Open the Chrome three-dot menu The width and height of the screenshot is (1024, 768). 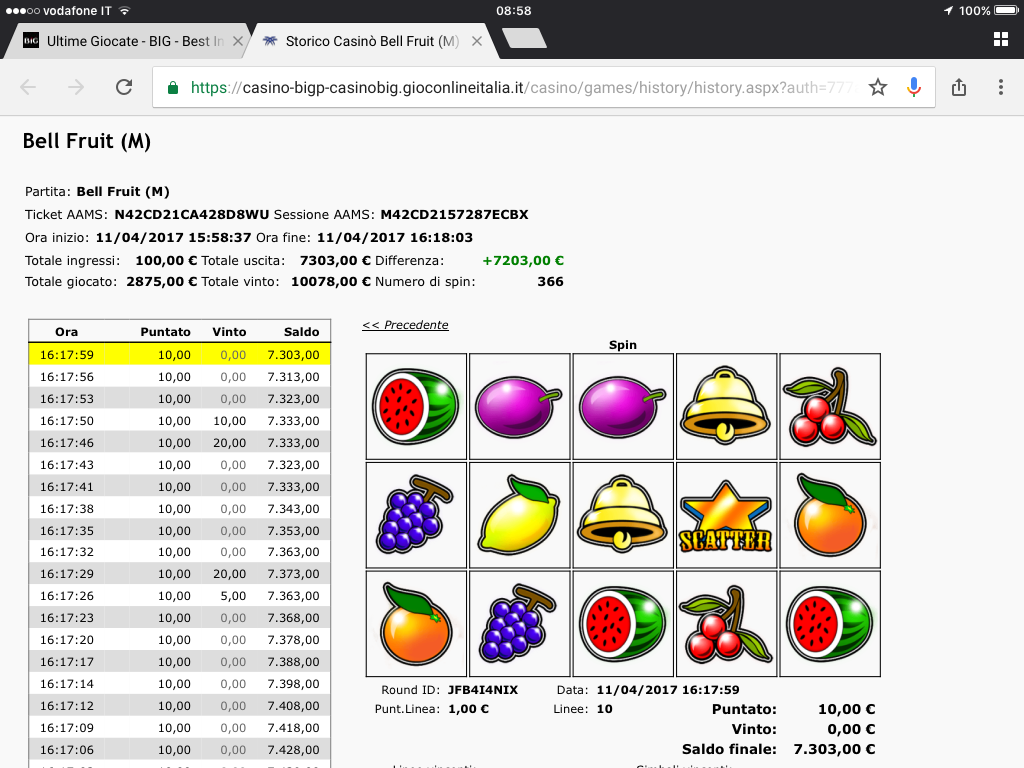(x=1000, y=87)
